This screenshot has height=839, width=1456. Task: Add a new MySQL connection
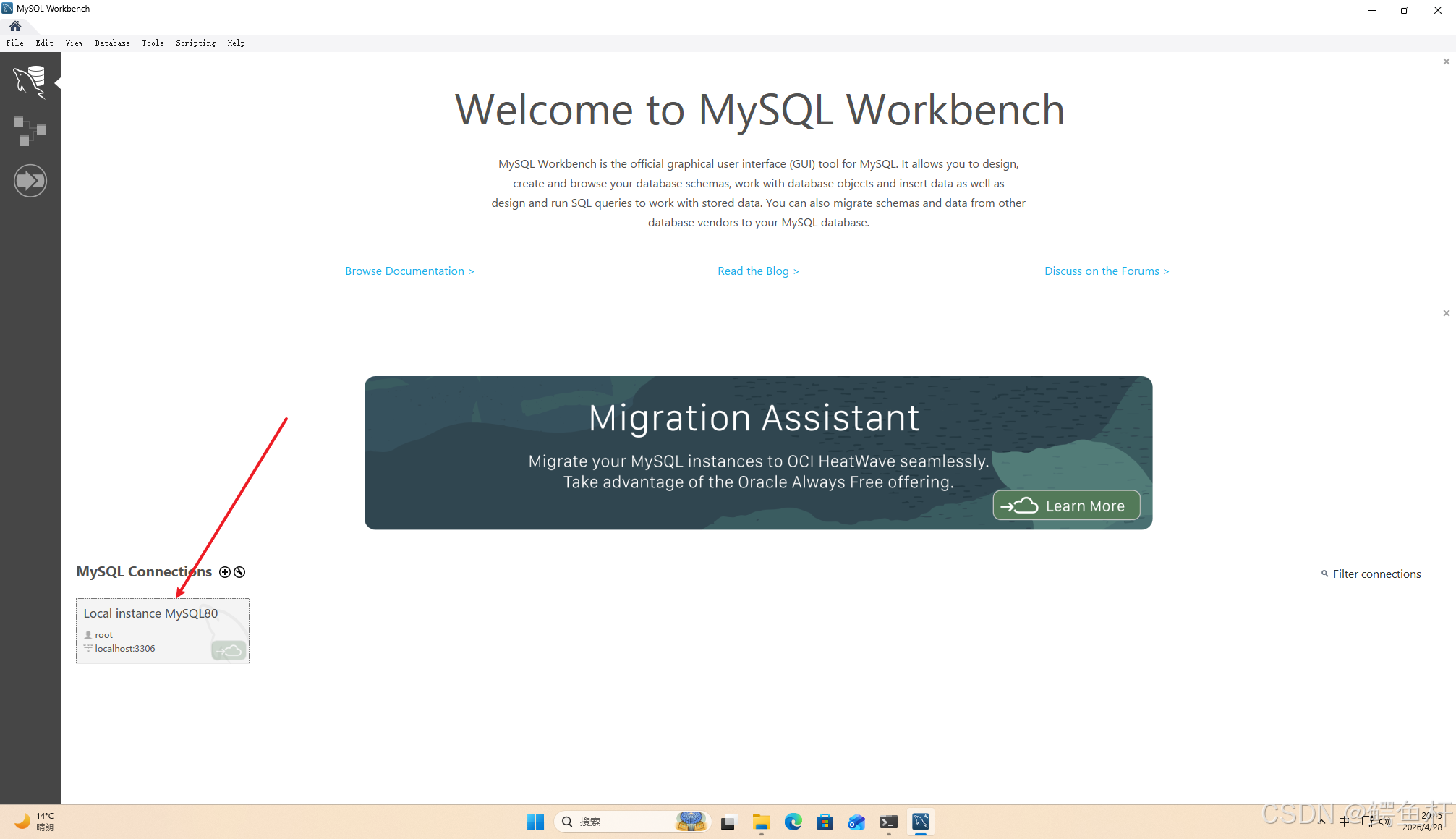225,572
